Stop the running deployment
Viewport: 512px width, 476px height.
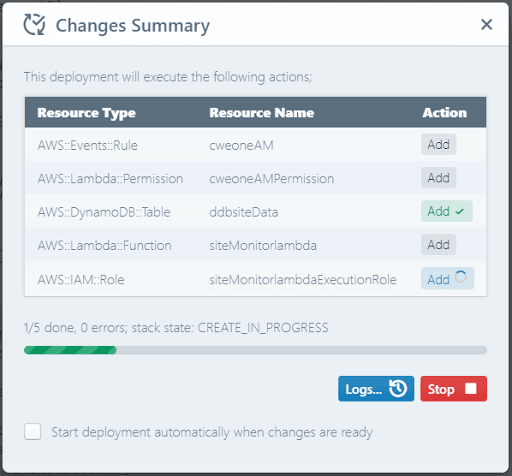[x=453, y=389]
